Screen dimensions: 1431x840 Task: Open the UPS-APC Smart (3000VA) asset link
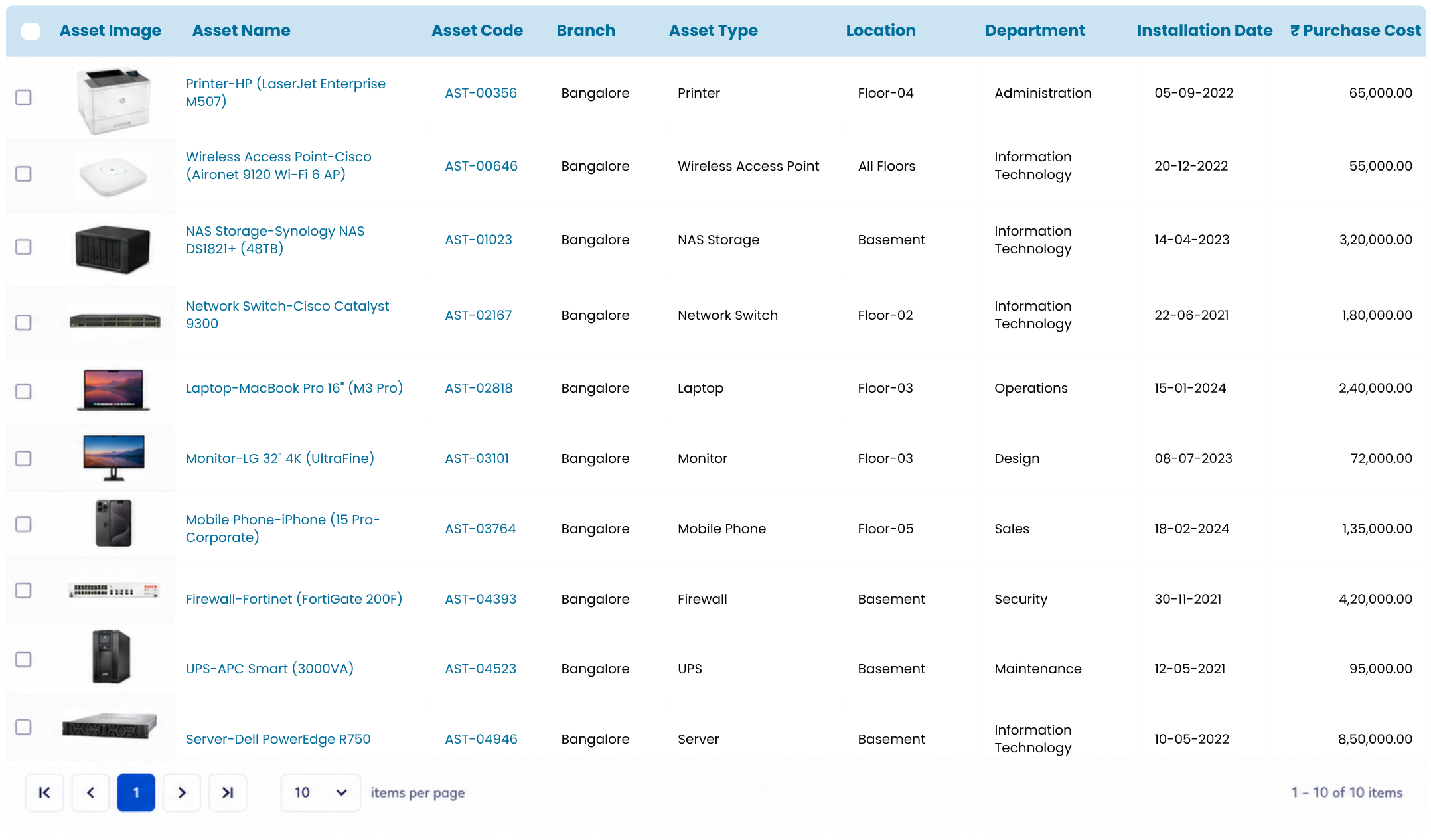(269, 669)
